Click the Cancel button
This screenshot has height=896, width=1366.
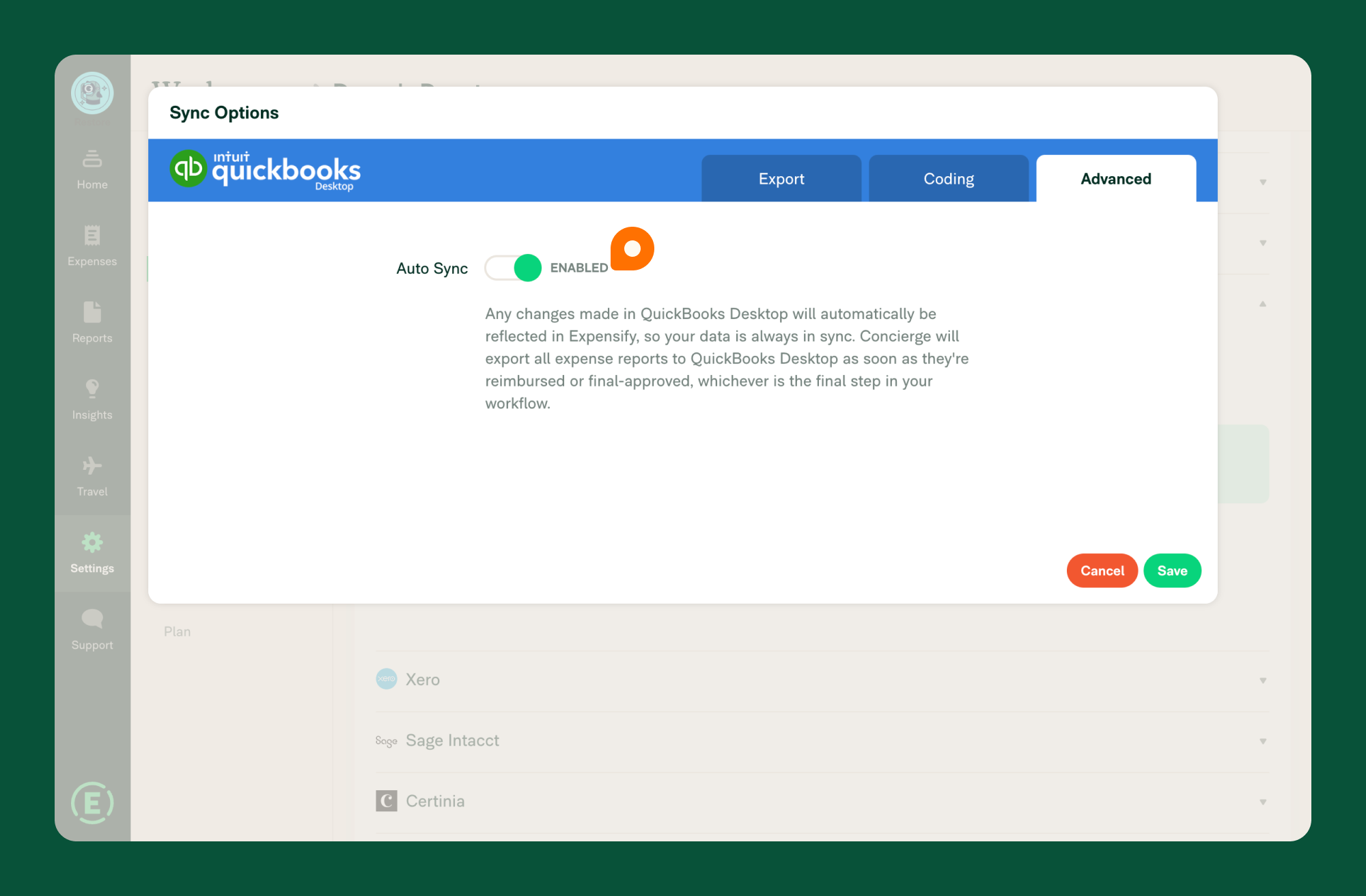[1101, 570]
